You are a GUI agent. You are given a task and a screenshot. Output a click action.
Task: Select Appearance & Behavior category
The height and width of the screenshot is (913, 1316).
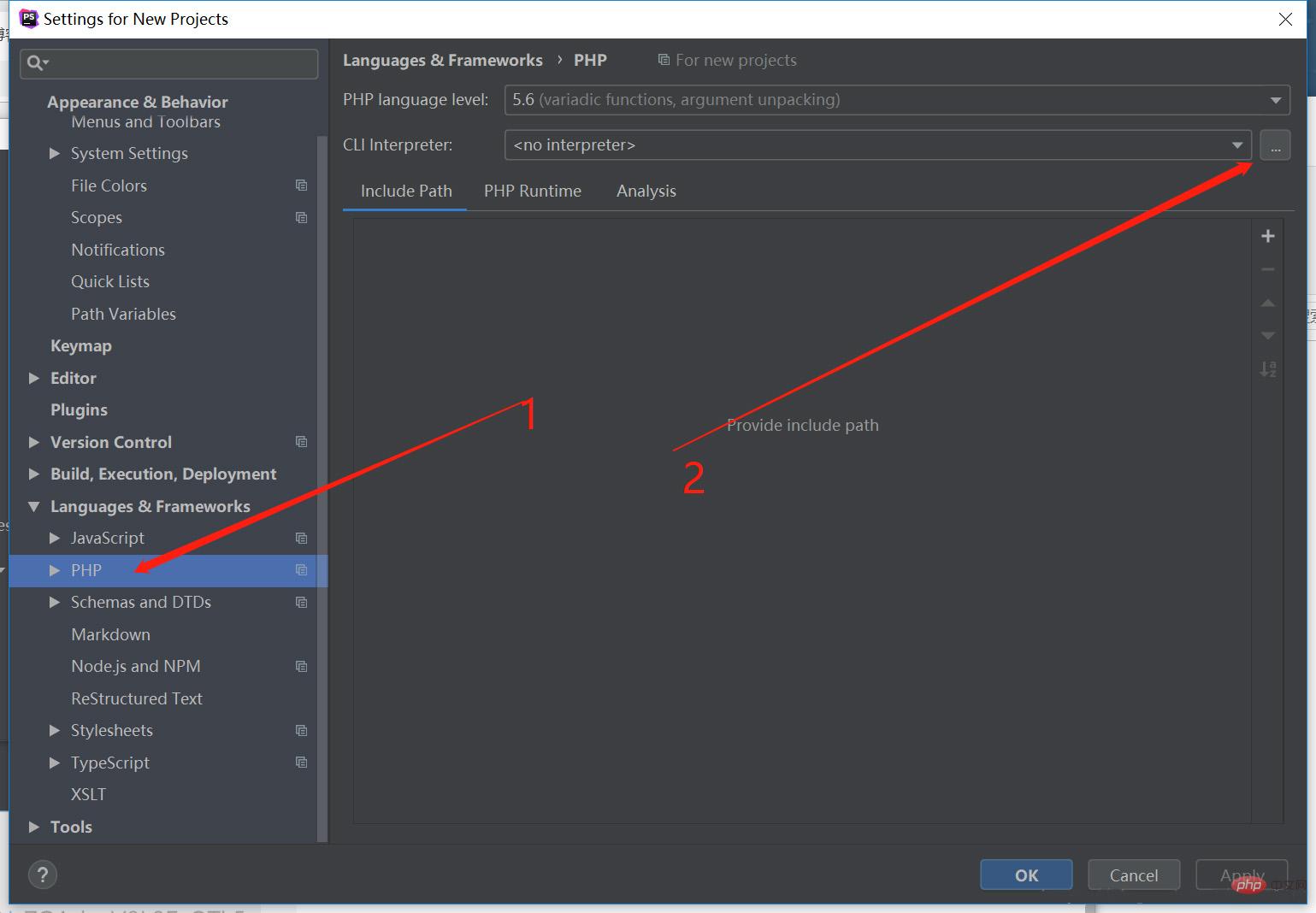pyautogui.click(x=137, y=102)
